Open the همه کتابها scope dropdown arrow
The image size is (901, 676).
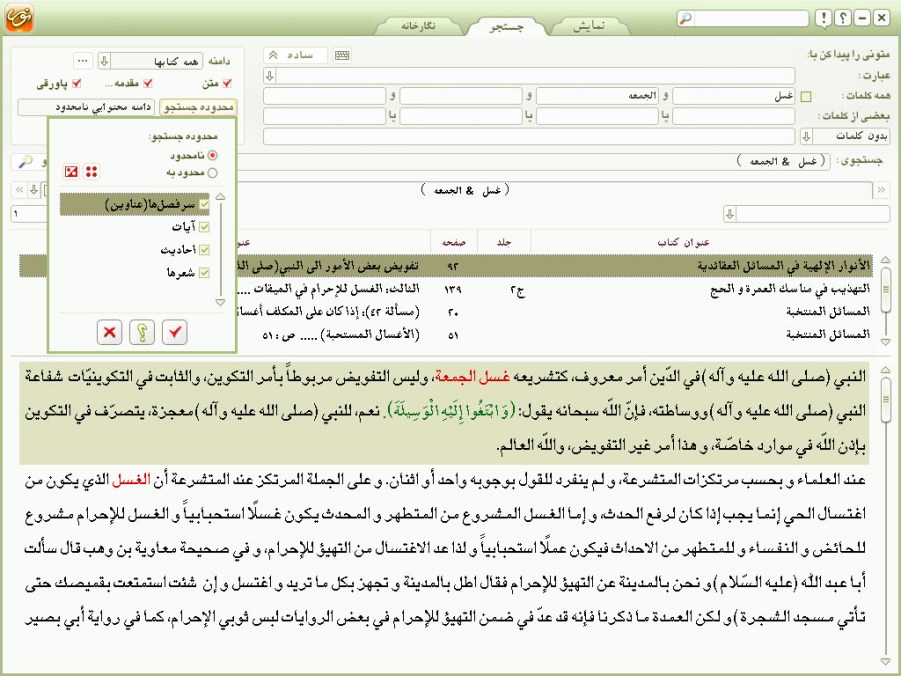tap(104, 60)
